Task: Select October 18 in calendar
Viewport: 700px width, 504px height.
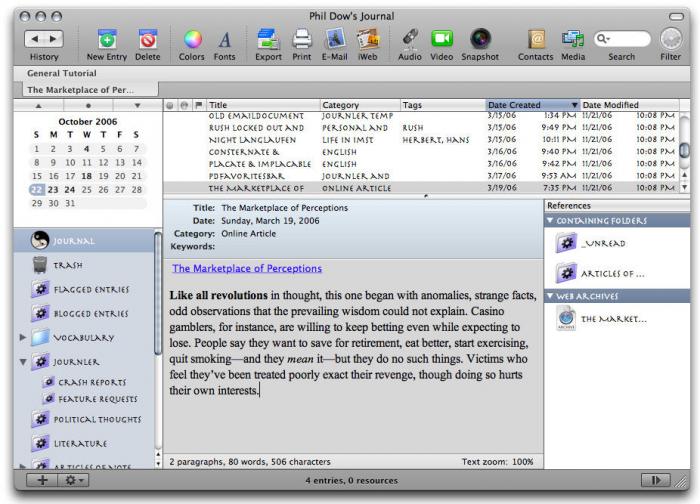Action: pos(87,176)
